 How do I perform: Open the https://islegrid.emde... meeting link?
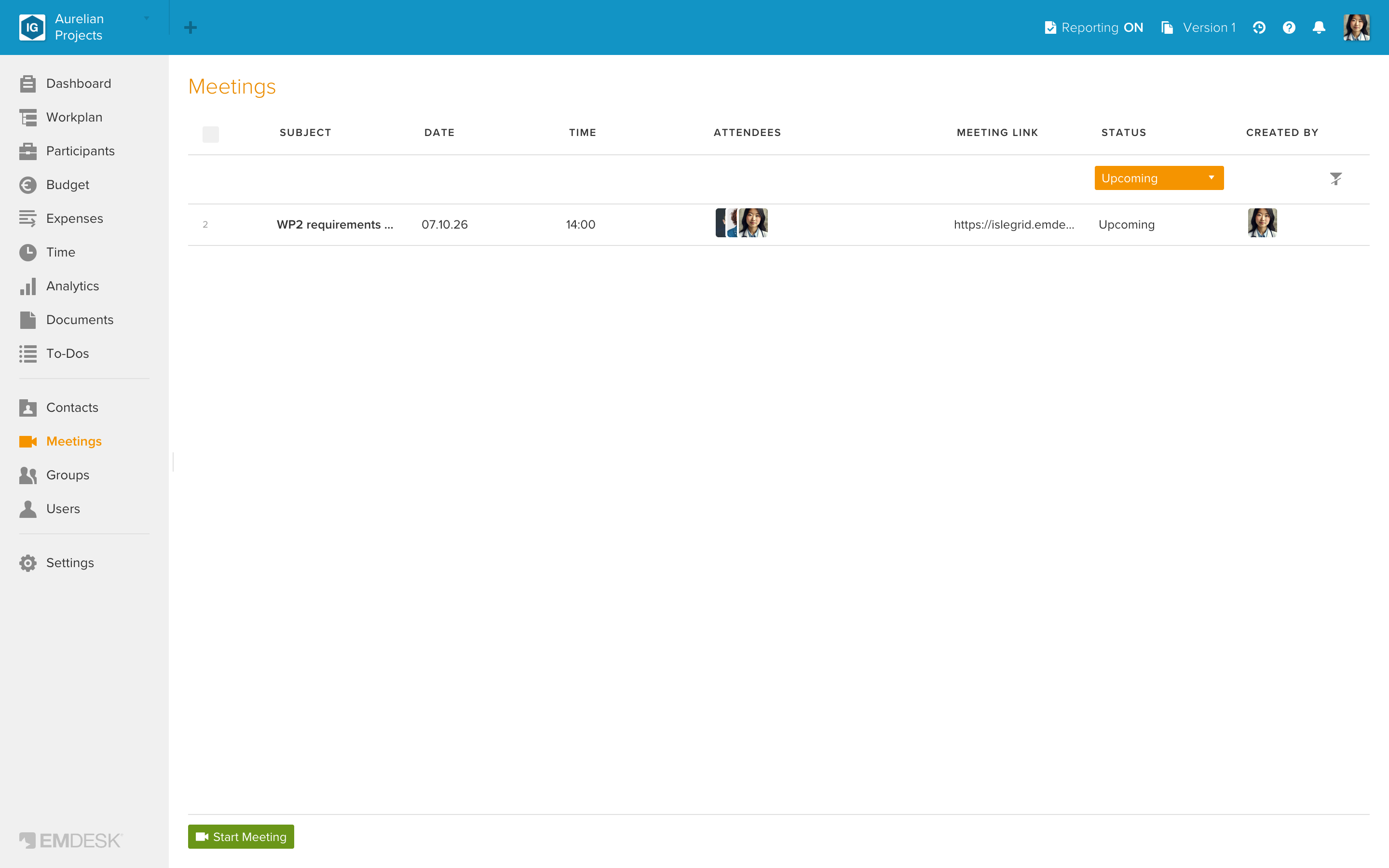[x=1014, y=224]
